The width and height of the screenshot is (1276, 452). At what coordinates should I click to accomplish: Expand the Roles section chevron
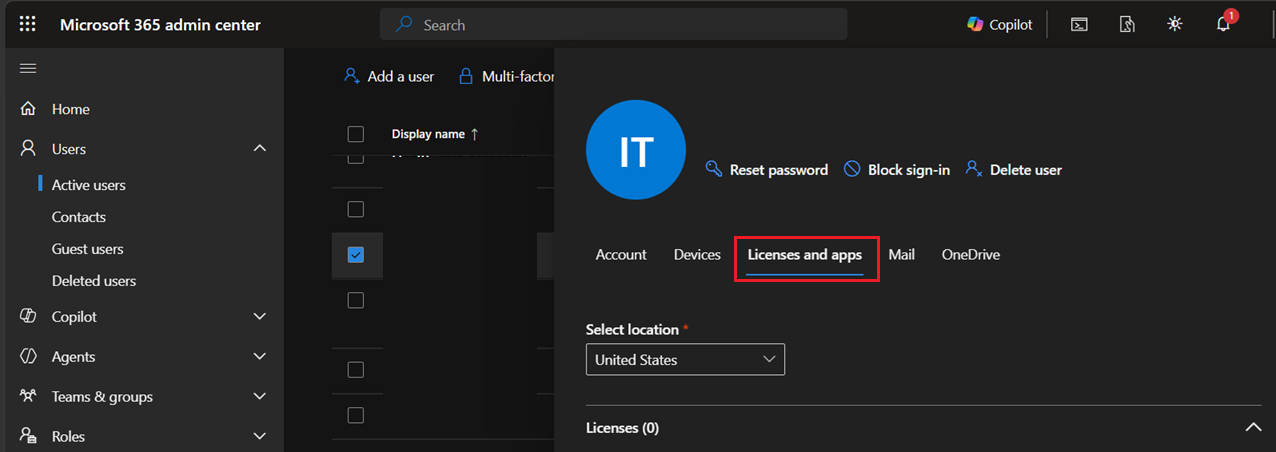260,436
